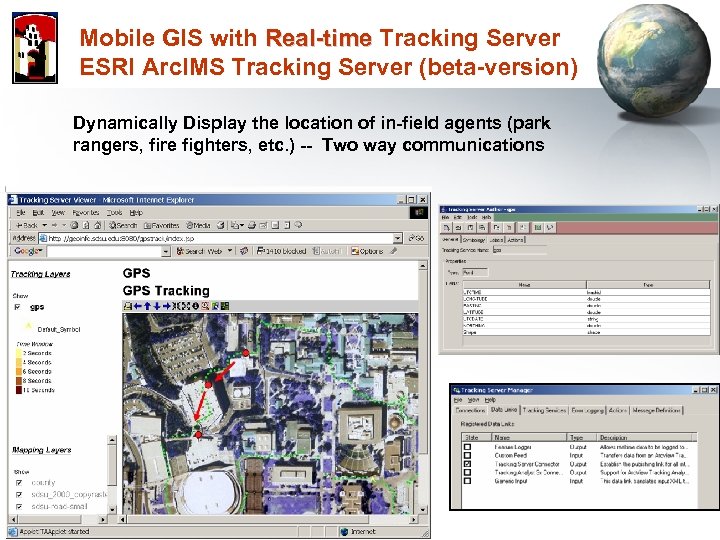This screenshot has width=720, height=540.
Task: Click the 8 Seconds time window swatch
Action: [19, 381]
